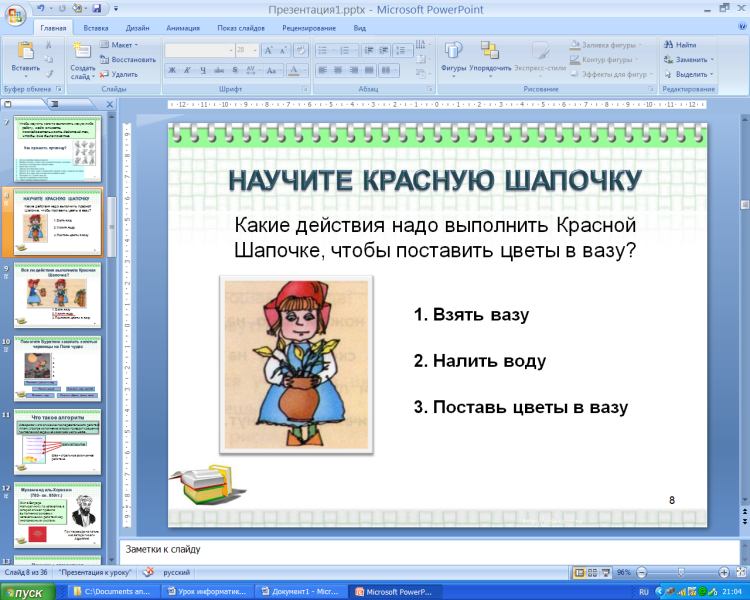
Task: Open the Design (Дизайн) ribbon tab
Action: [138, 28]
